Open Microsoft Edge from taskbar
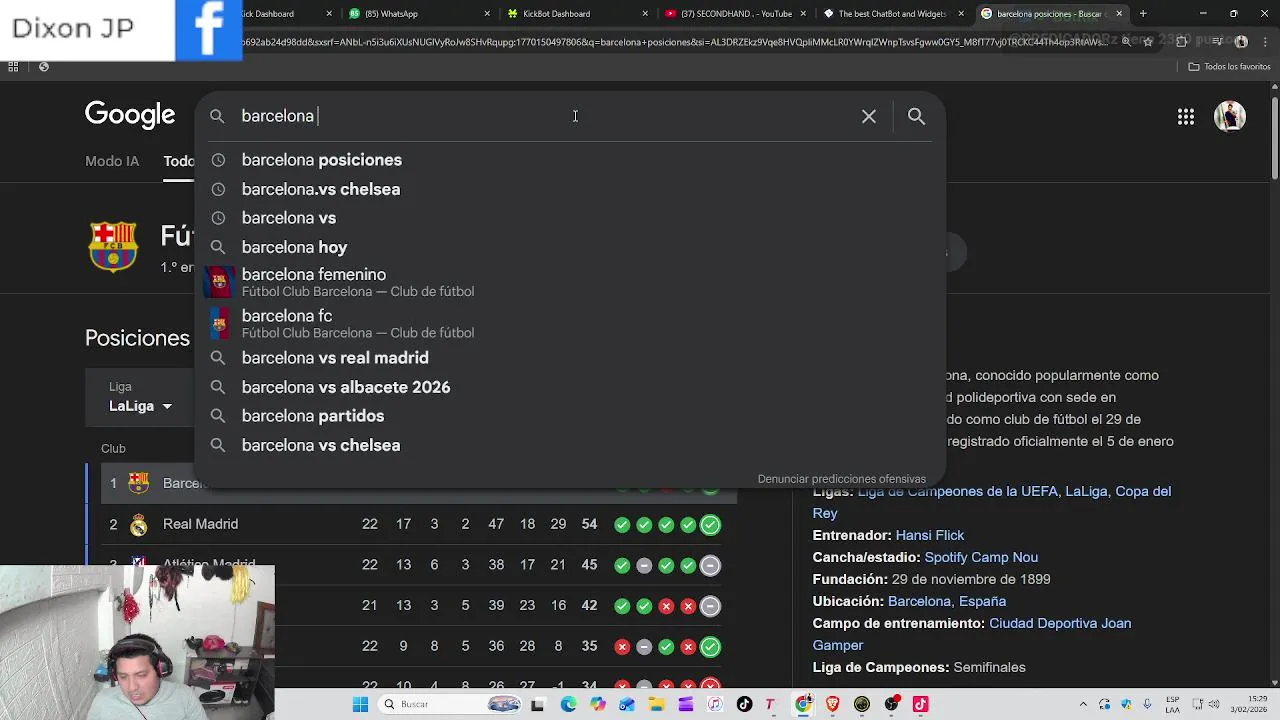 pyautogui.click(x=568, y=704)
